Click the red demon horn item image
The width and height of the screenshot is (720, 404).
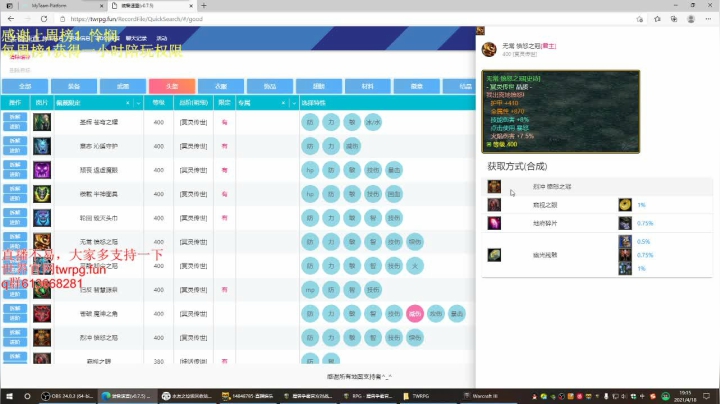42,314
